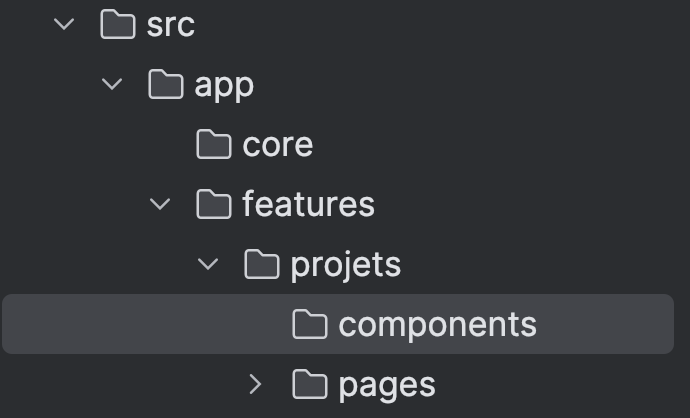Collapse the projets folder chevron
Image resolution: width=690 pixels, height=418 pixels.
pyautogui.click(x=208, y=265)
